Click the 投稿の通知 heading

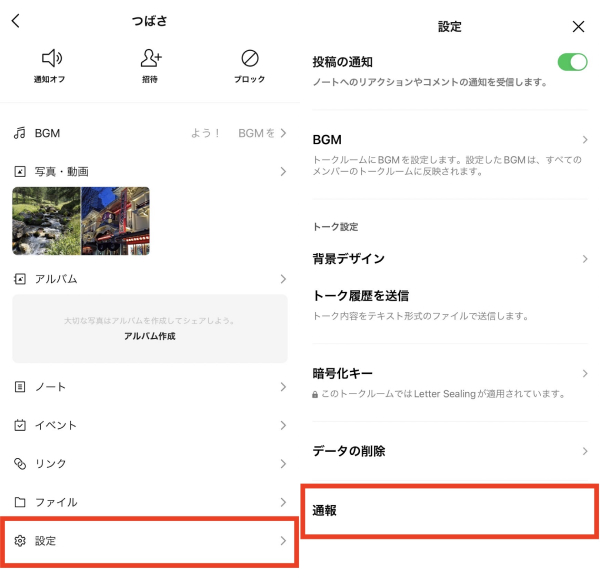tap(342, 62)
